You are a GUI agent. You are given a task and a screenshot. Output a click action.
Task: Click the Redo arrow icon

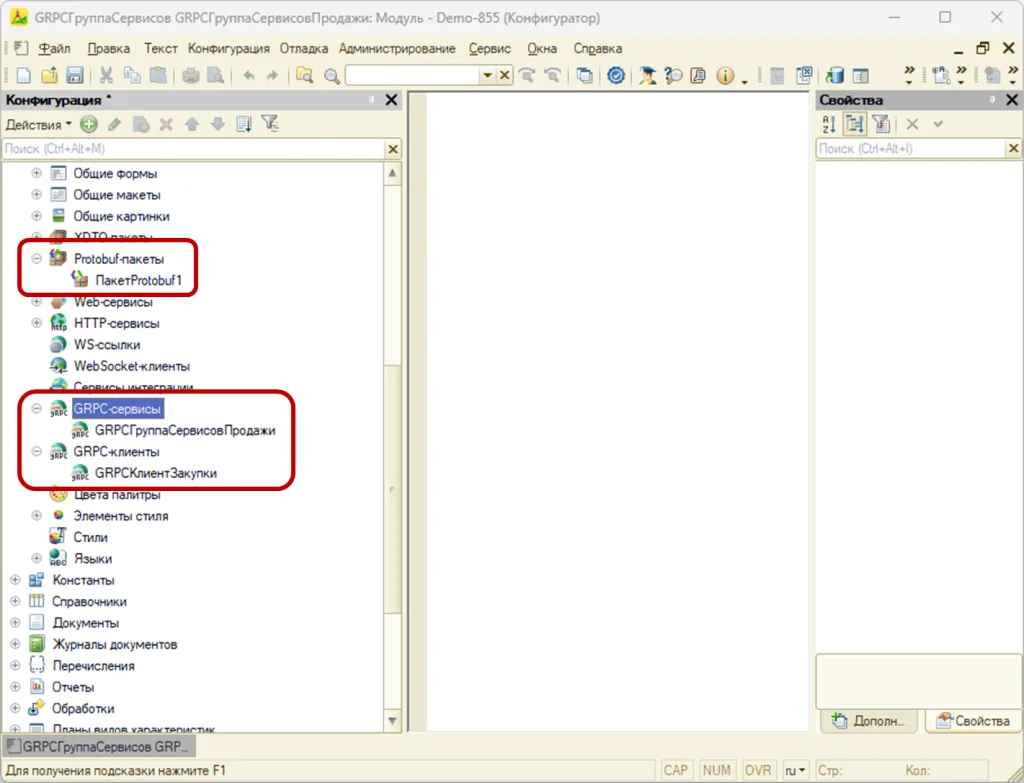(272, 76)
